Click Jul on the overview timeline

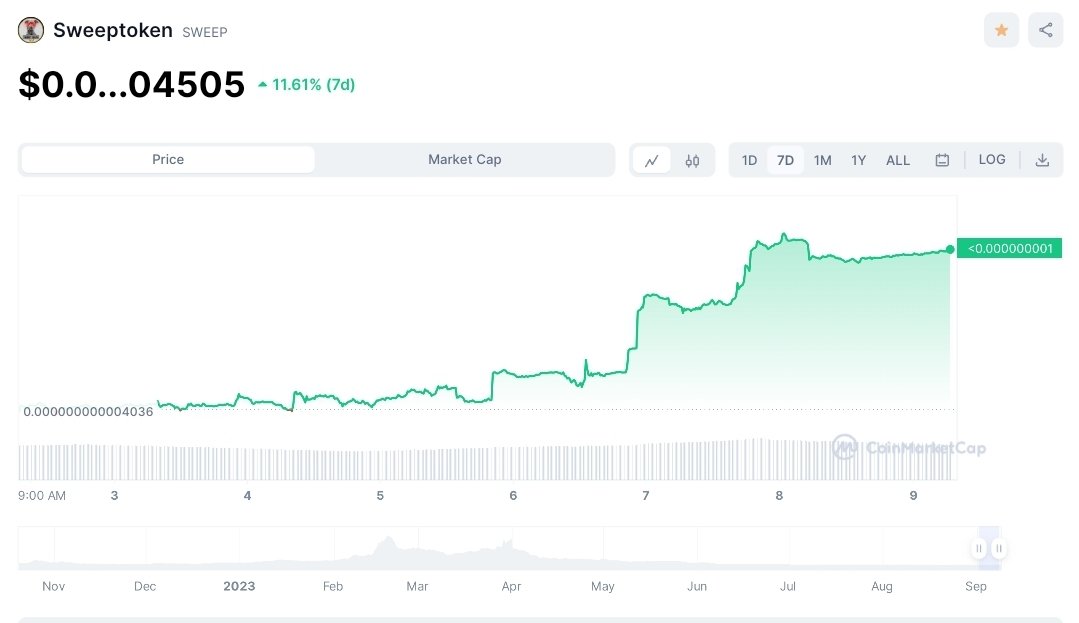click(x=788, y=587)
